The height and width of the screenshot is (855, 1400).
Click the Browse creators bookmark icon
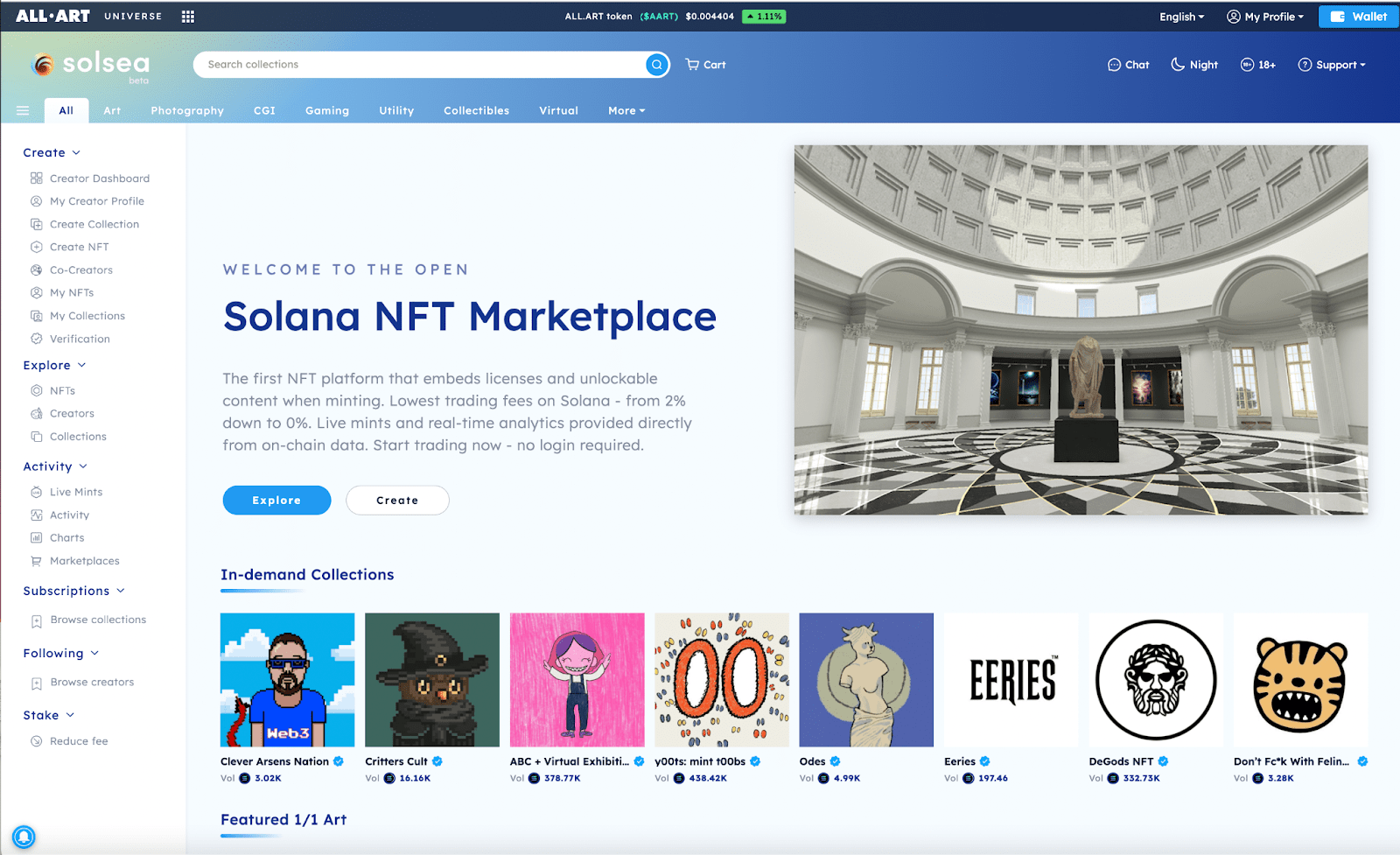[x=37, y=683]
